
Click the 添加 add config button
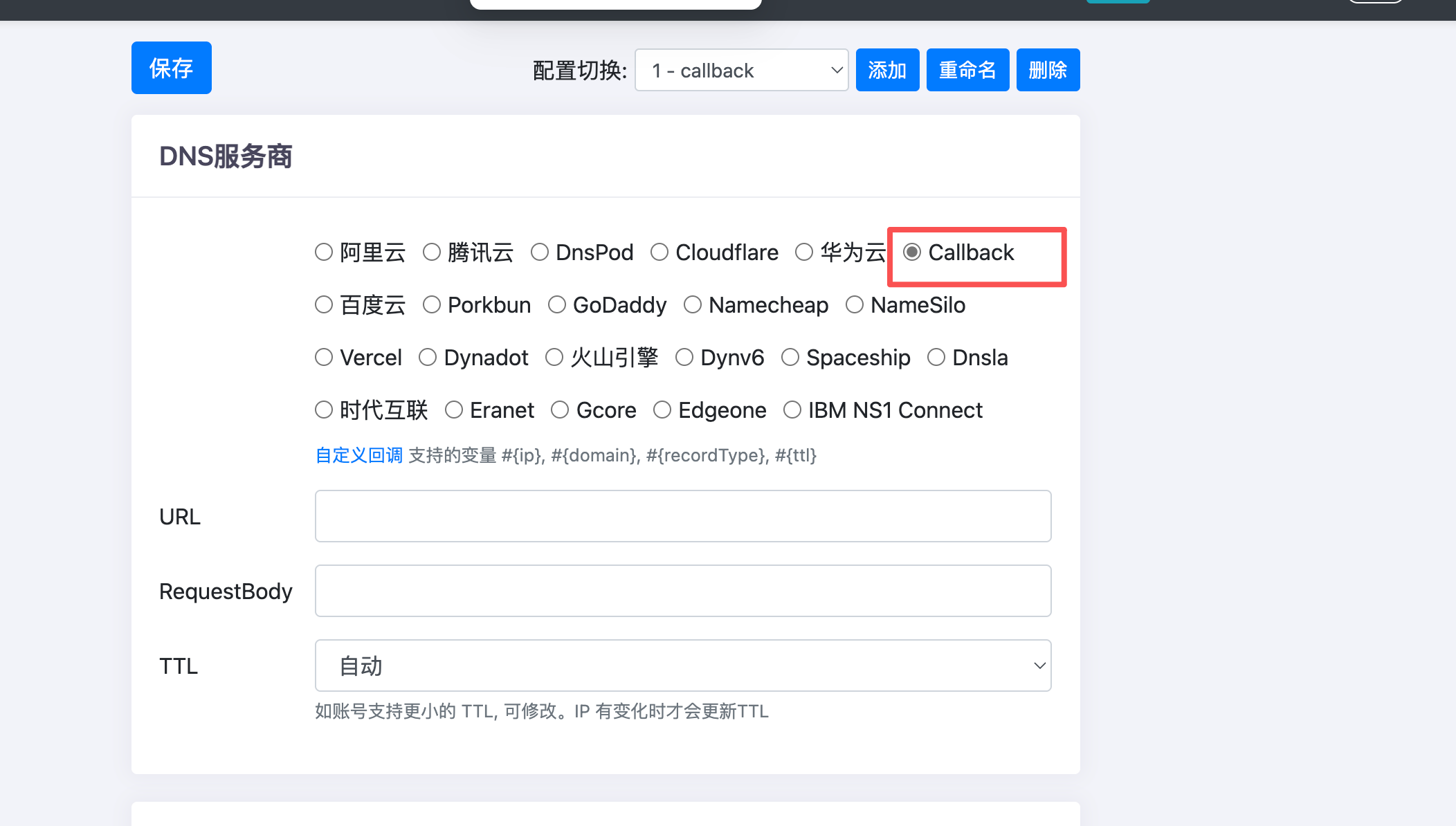click(887, 70)
